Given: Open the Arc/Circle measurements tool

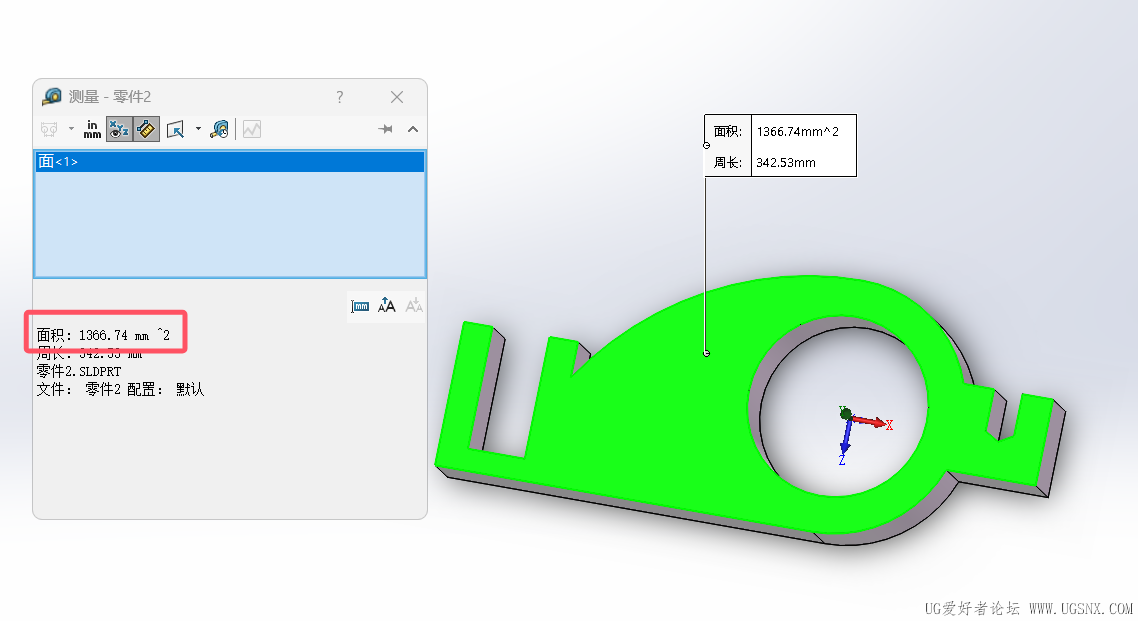Looking at the screenshot, I should (x=49, y=130).
